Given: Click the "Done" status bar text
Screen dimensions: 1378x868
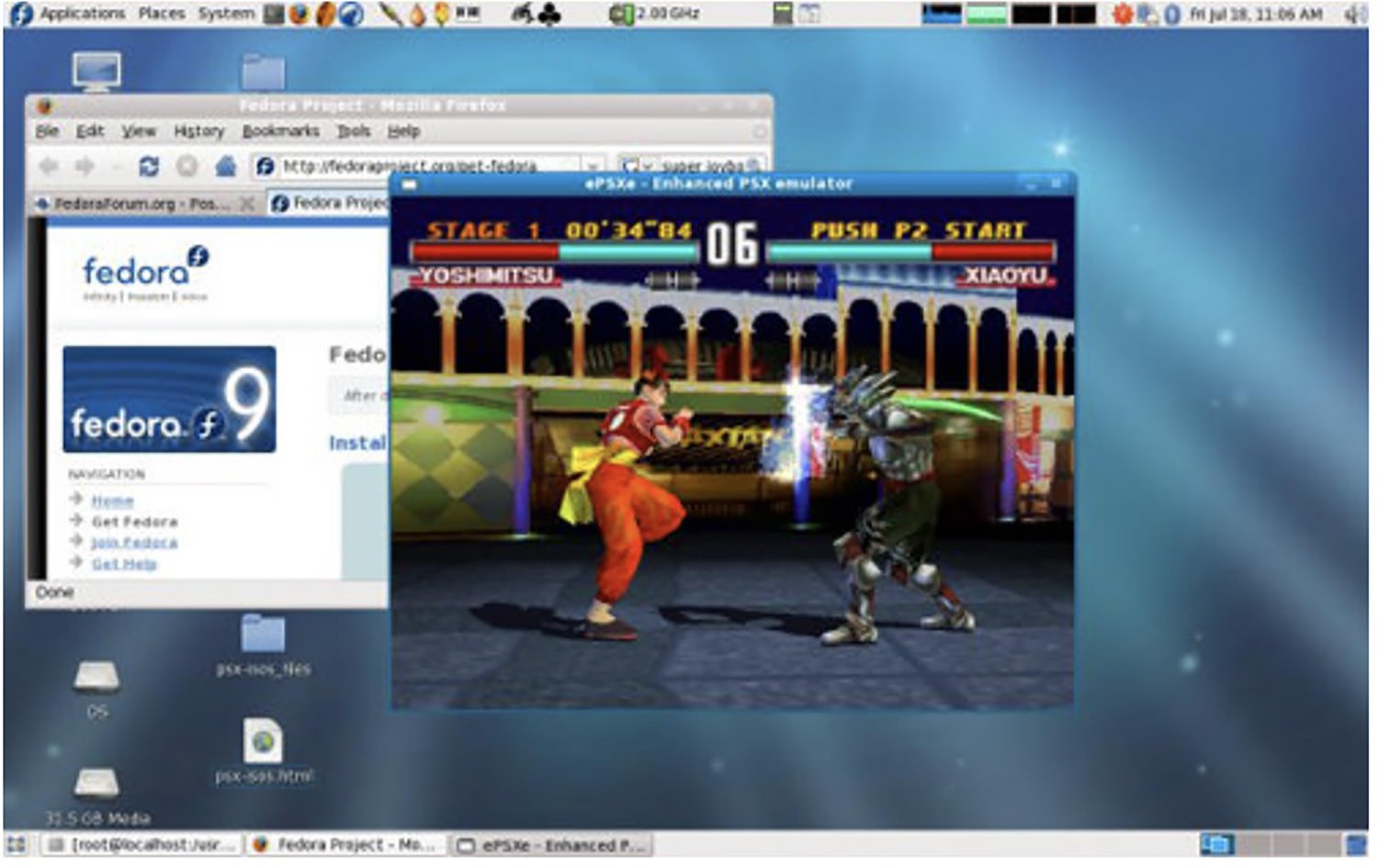Looking at the screenshot, I should point(54,592).
